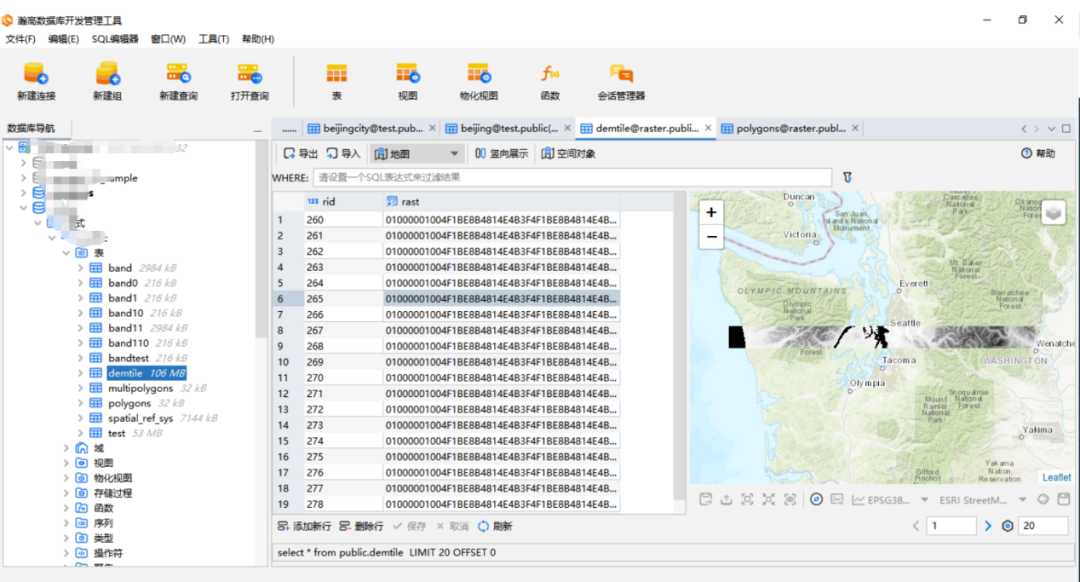The height and width of the screenshot is (582, 1080).
Task: Click the 表 table toolbar icon
Action: coord(337,74)
